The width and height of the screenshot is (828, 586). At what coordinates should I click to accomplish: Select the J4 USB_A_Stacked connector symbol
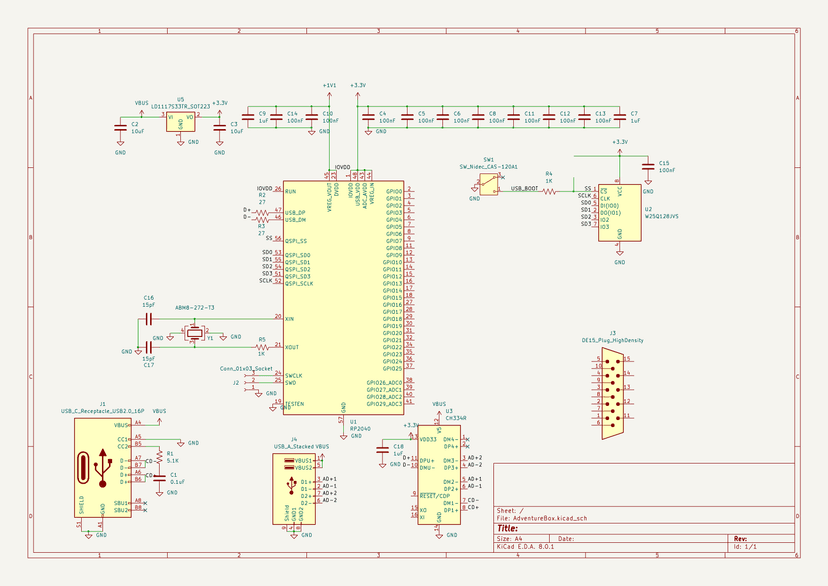tap(294, 489)
